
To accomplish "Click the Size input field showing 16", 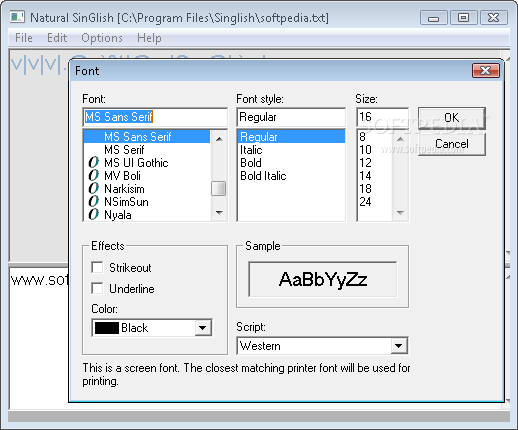I will (383, 117).
